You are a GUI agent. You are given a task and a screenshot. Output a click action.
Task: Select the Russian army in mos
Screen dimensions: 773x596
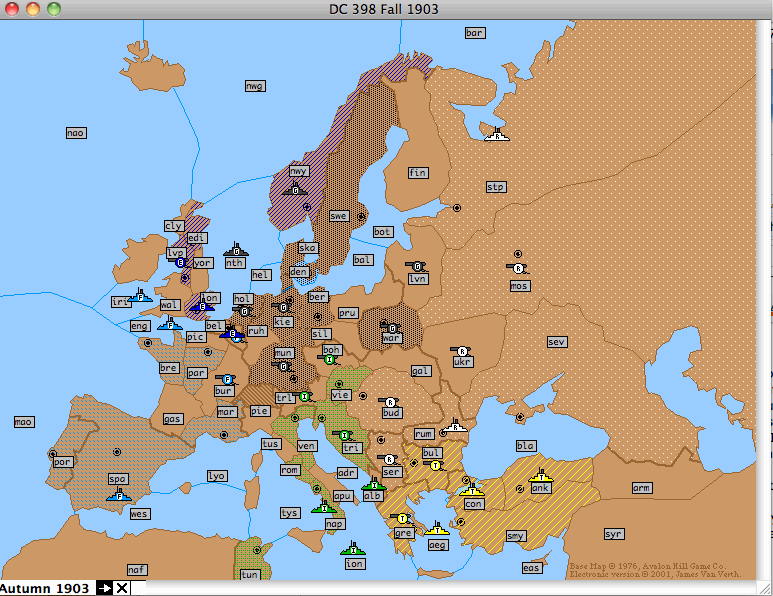tap(518, 268)
